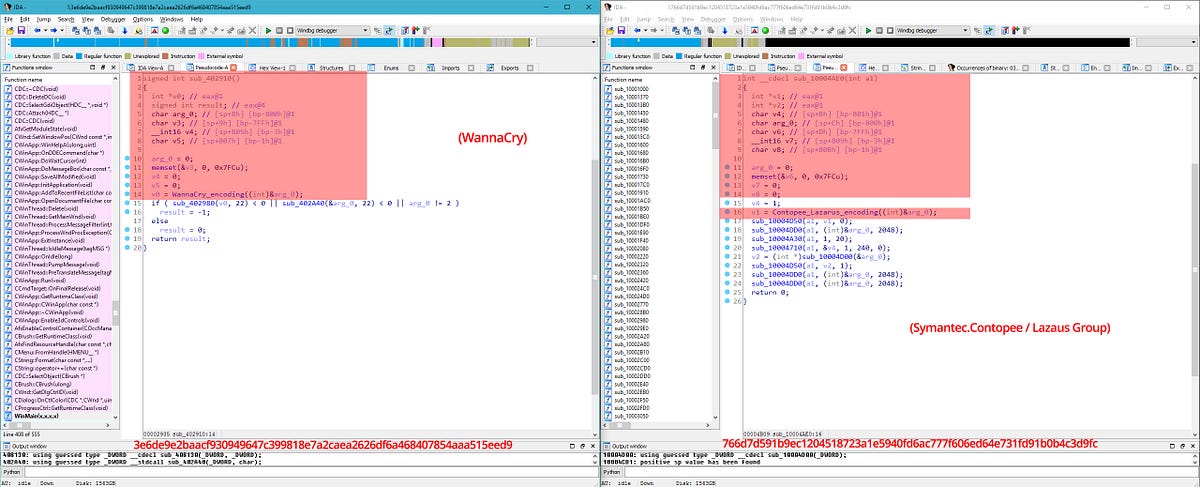Switch to Exports tab in left IDA
Image resolution: width=1200 pixels, height=487 pixels.
509,68
